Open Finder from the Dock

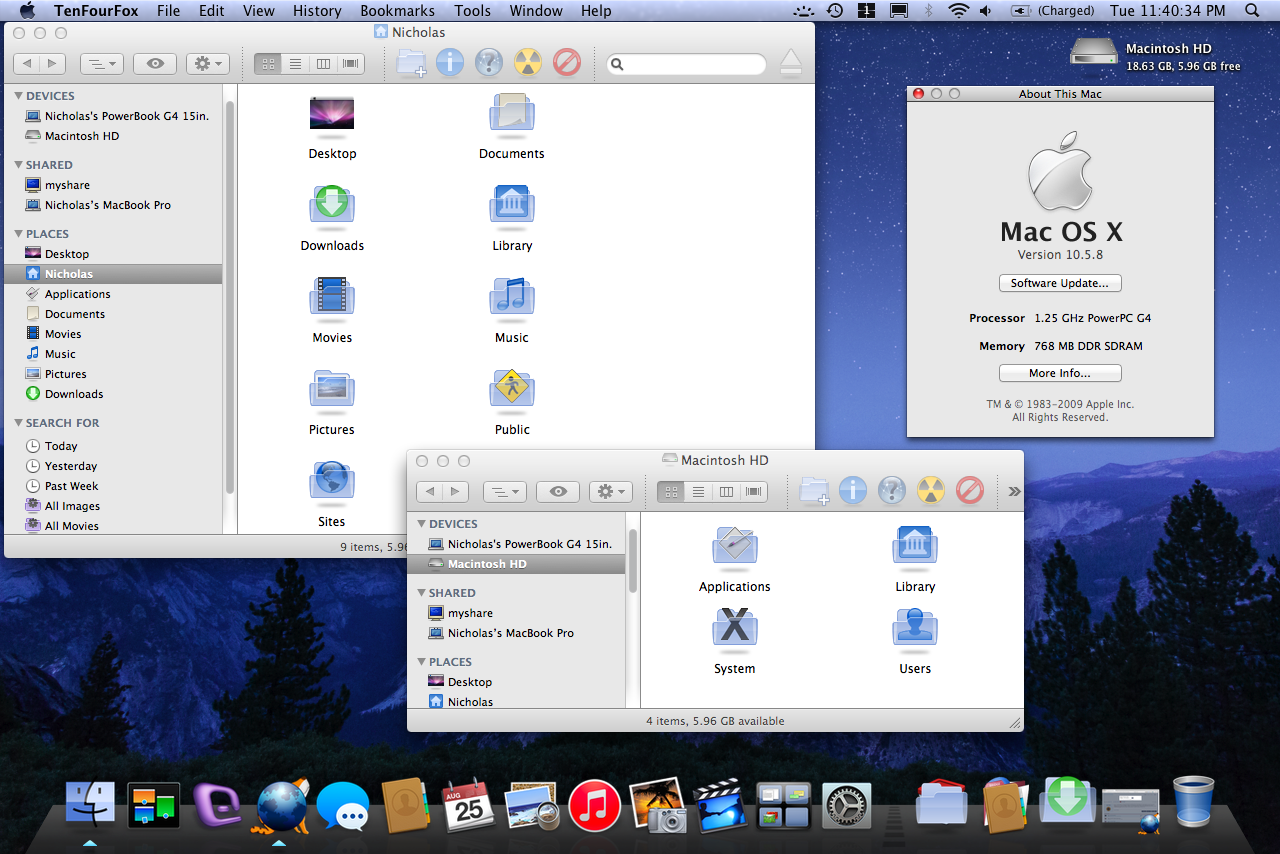90,804
